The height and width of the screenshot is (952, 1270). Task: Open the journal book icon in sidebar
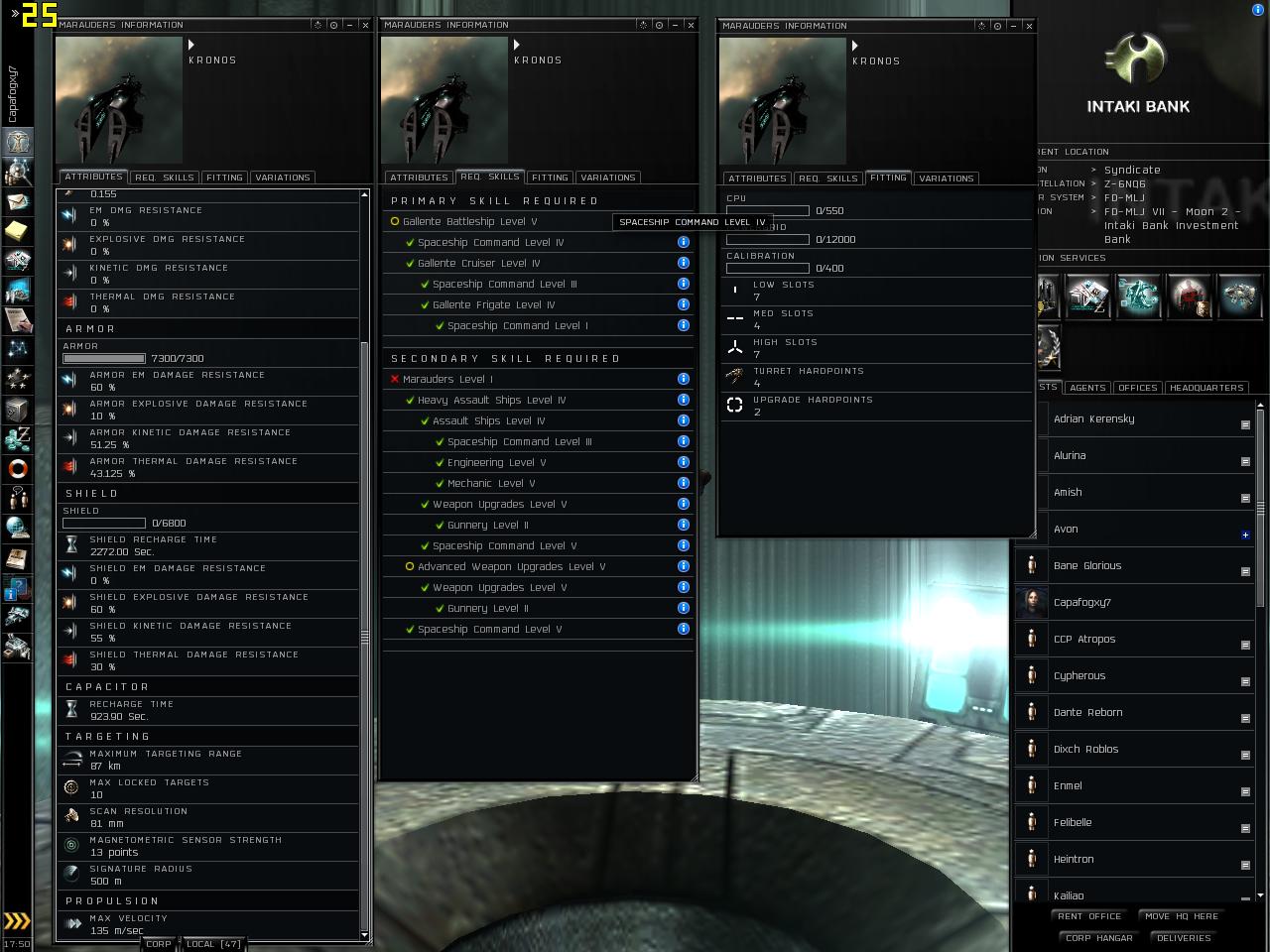coord(18,558)
